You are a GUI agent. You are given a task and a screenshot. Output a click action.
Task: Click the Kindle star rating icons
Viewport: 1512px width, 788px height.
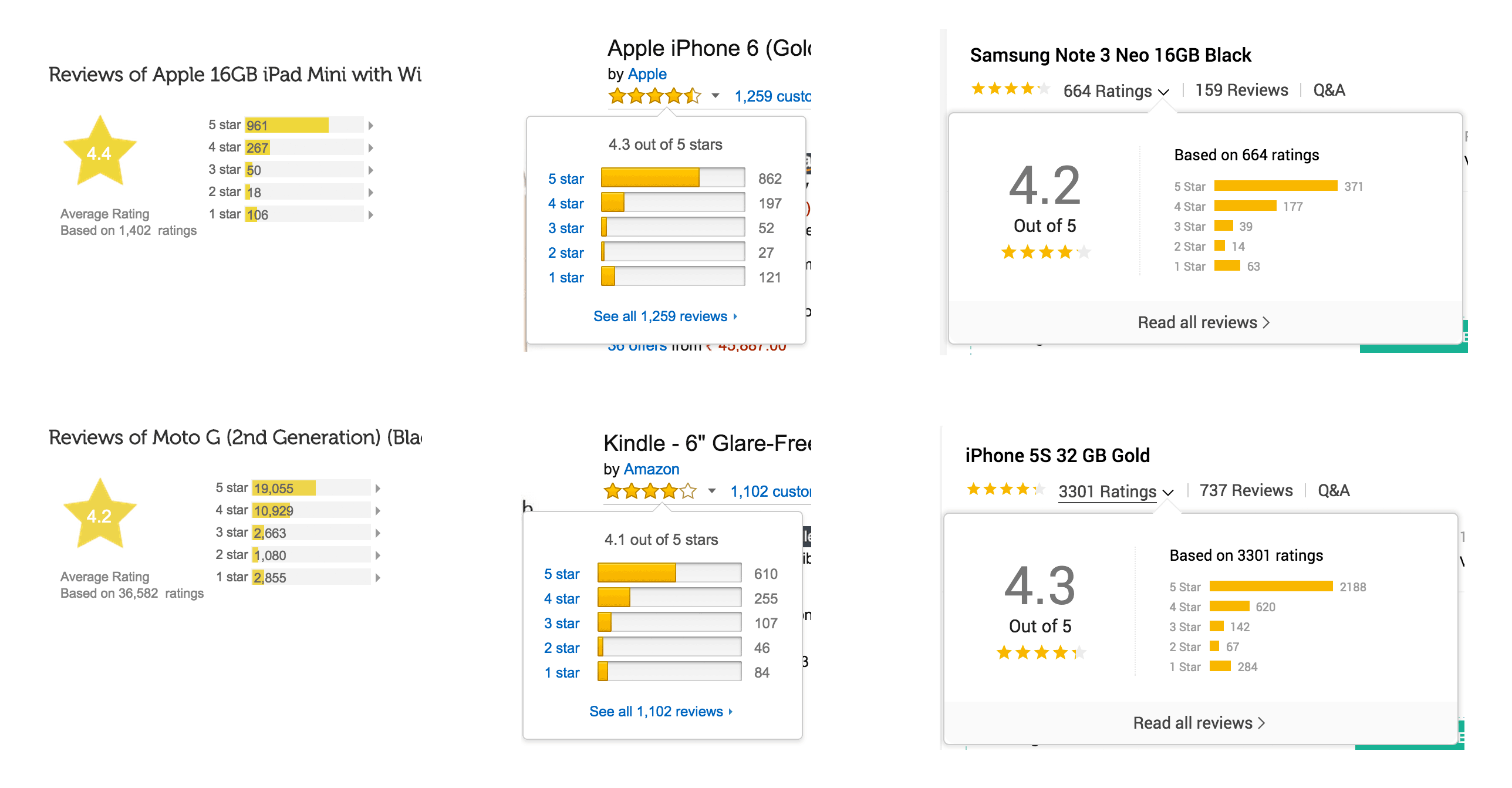pyautogui.click(x=650, y=491)
